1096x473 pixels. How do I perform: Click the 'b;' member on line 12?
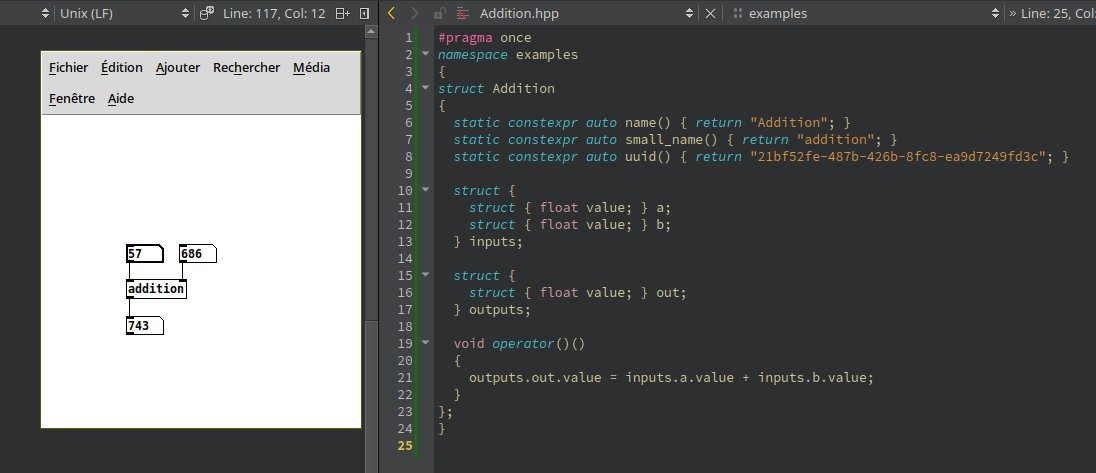tap(664, 224)
